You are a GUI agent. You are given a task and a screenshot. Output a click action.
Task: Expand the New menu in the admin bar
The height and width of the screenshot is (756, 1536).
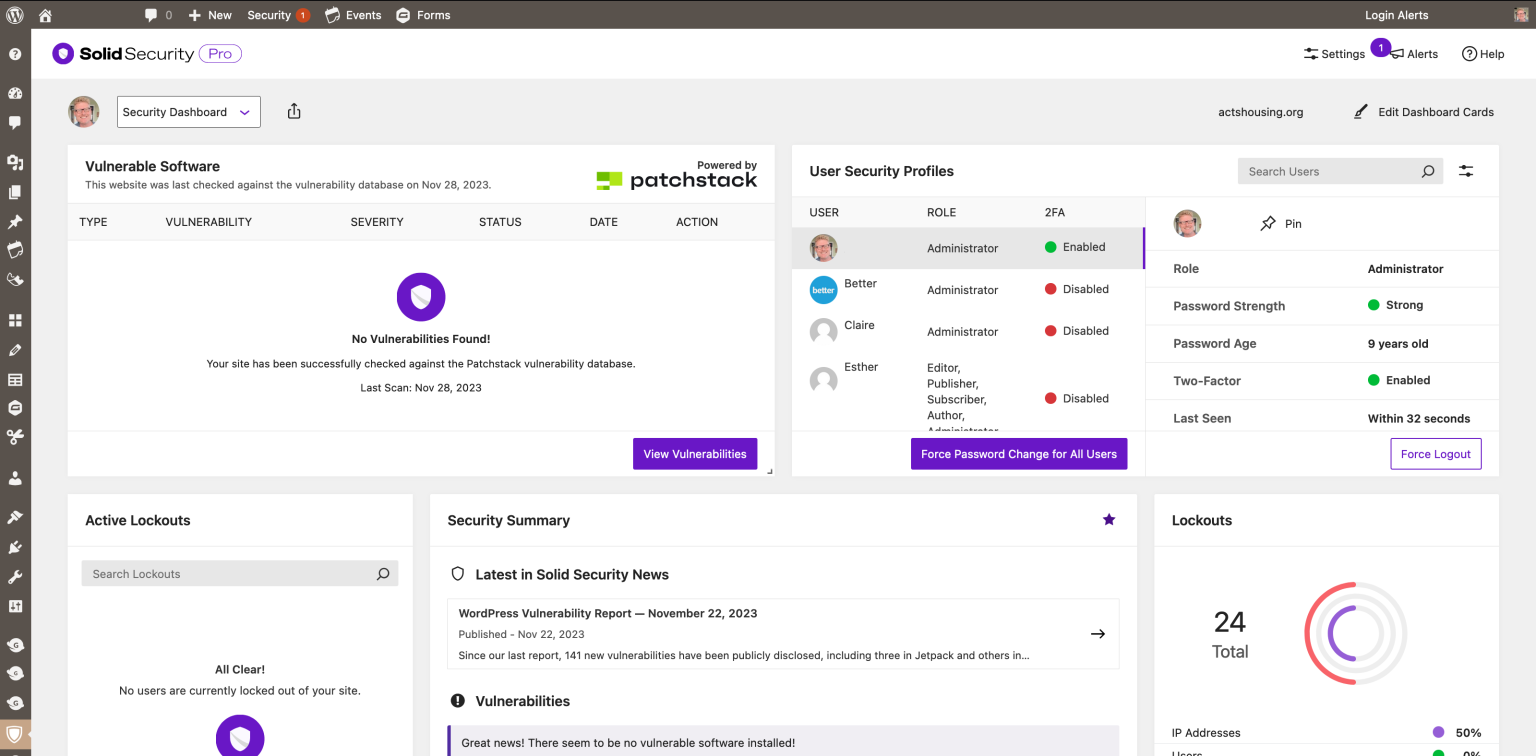209,14
